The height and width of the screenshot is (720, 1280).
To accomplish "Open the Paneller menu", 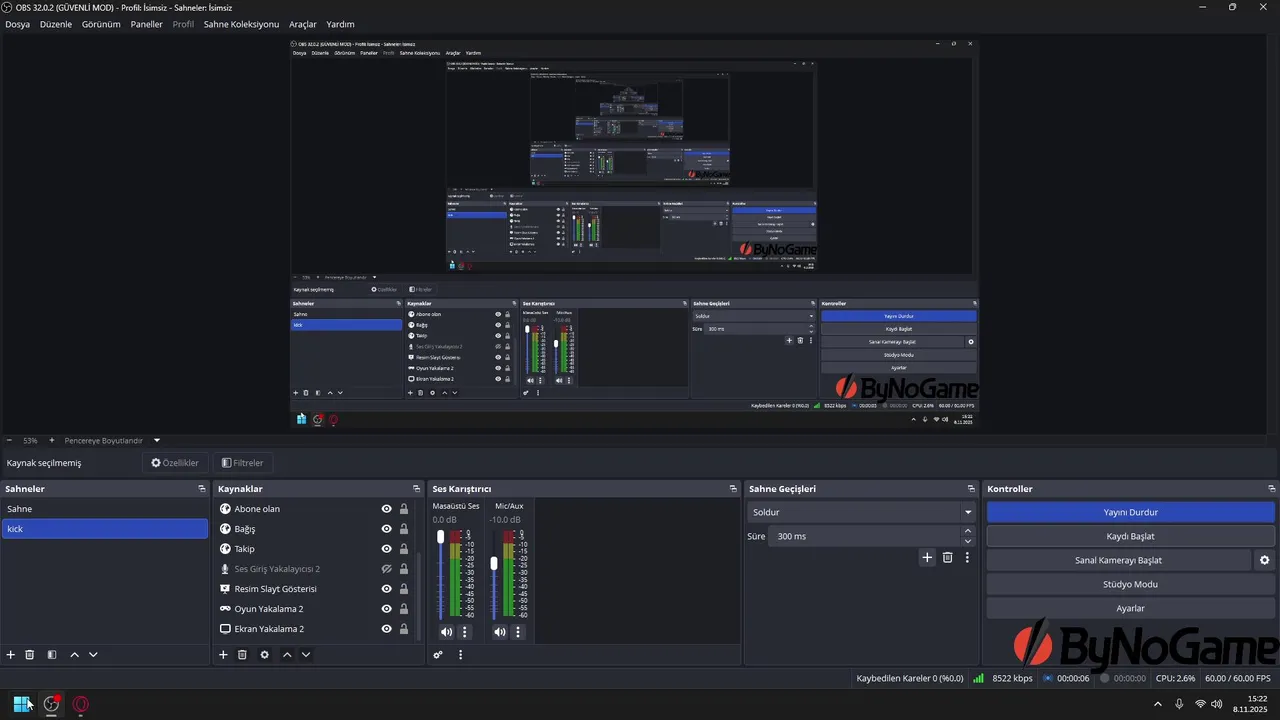I will pos(146,24).
